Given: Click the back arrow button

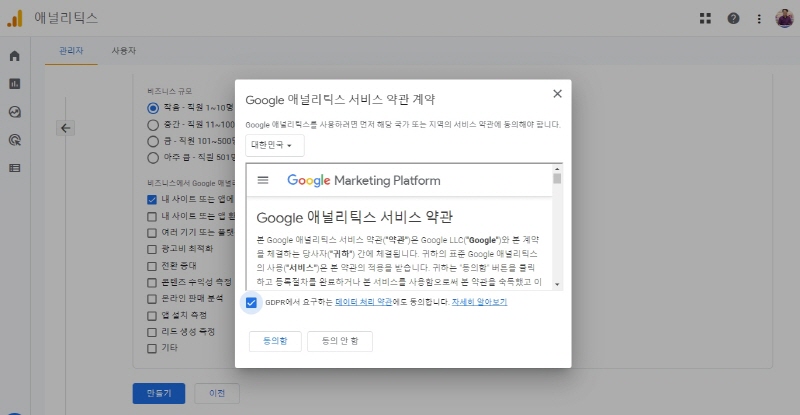Looking at the screenshot, I should click(66, 128).
